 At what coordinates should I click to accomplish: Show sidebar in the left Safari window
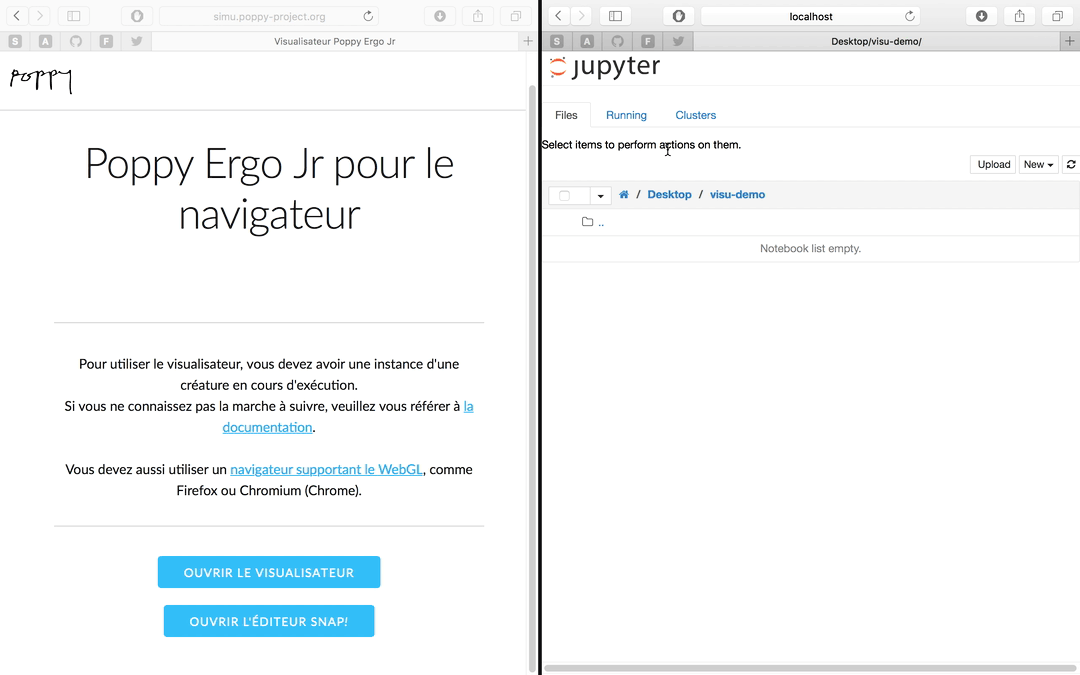point(74,16)
